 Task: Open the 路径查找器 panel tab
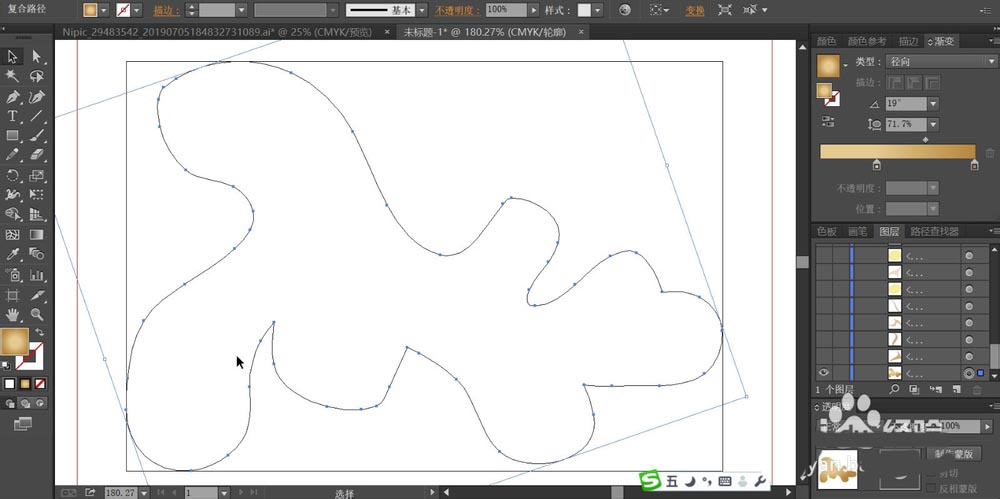[934, 232]
